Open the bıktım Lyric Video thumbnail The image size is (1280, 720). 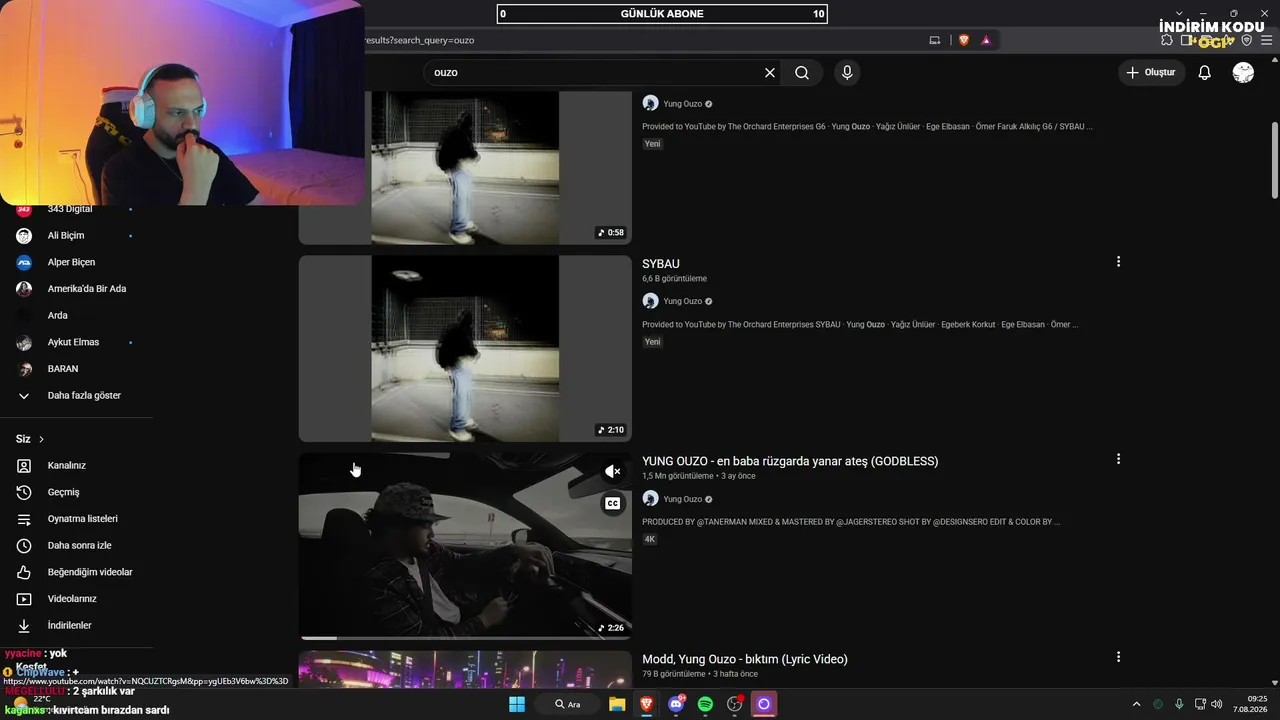click(465, 669)
